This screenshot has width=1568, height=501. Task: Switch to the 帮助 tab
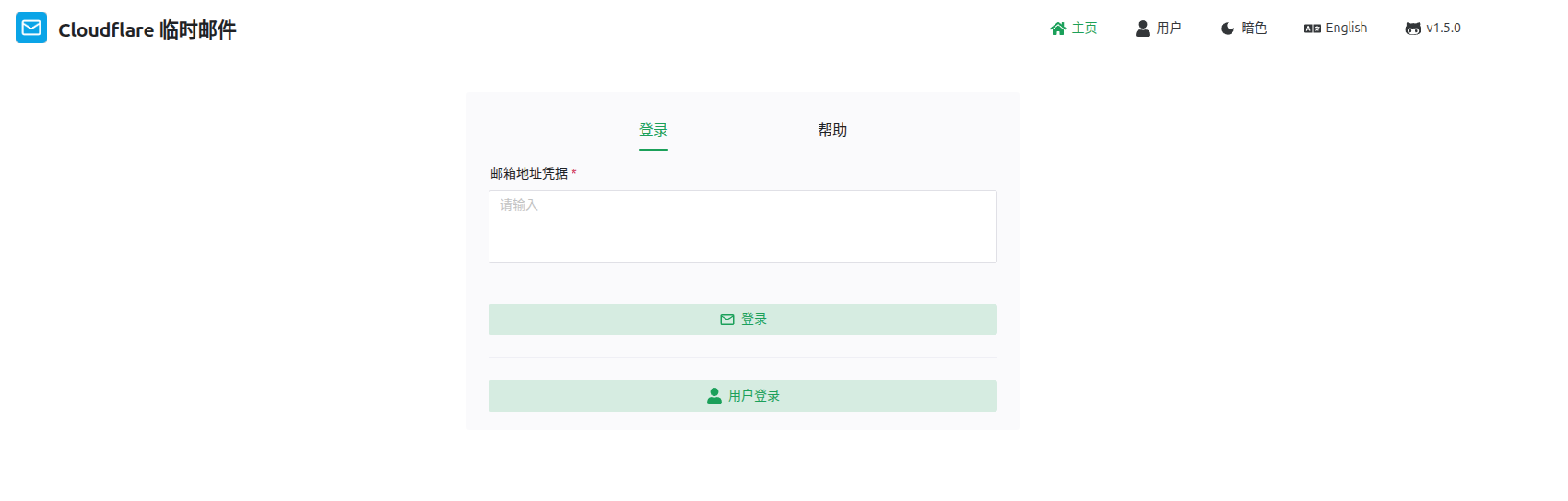[x=832, y=131]
